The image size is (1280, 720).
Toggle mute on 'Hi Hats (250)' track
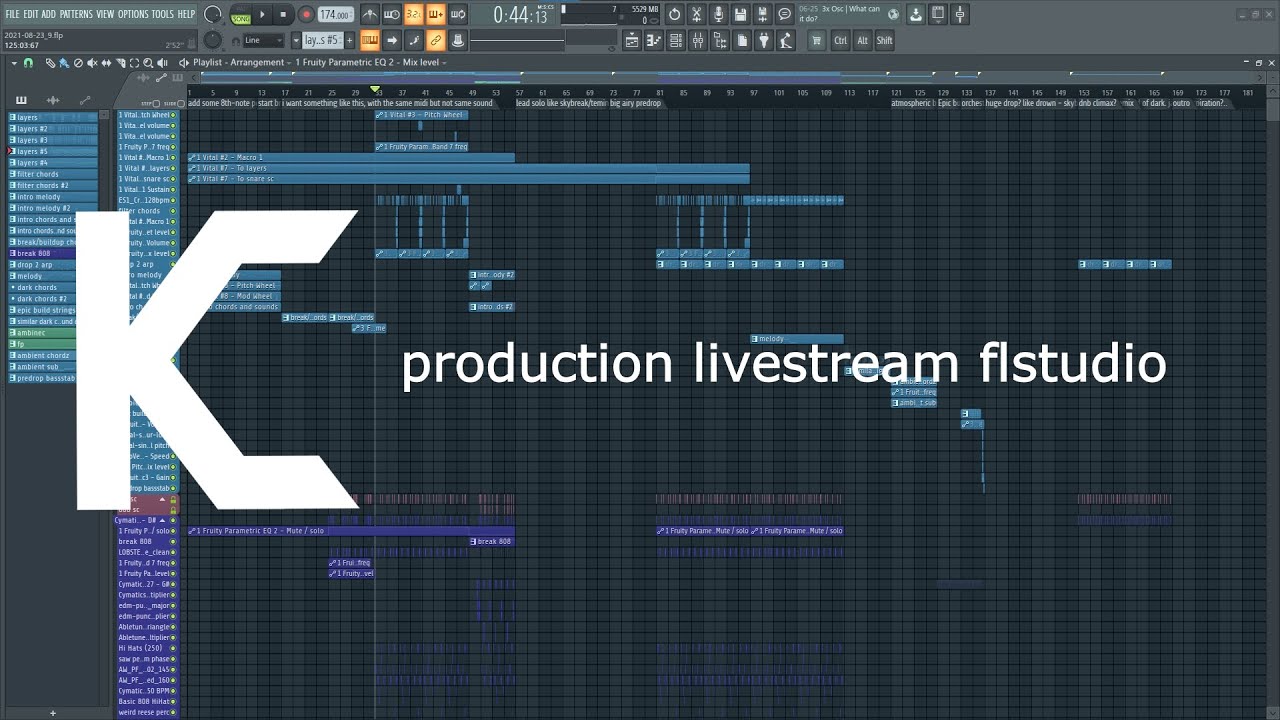(173, 648)
